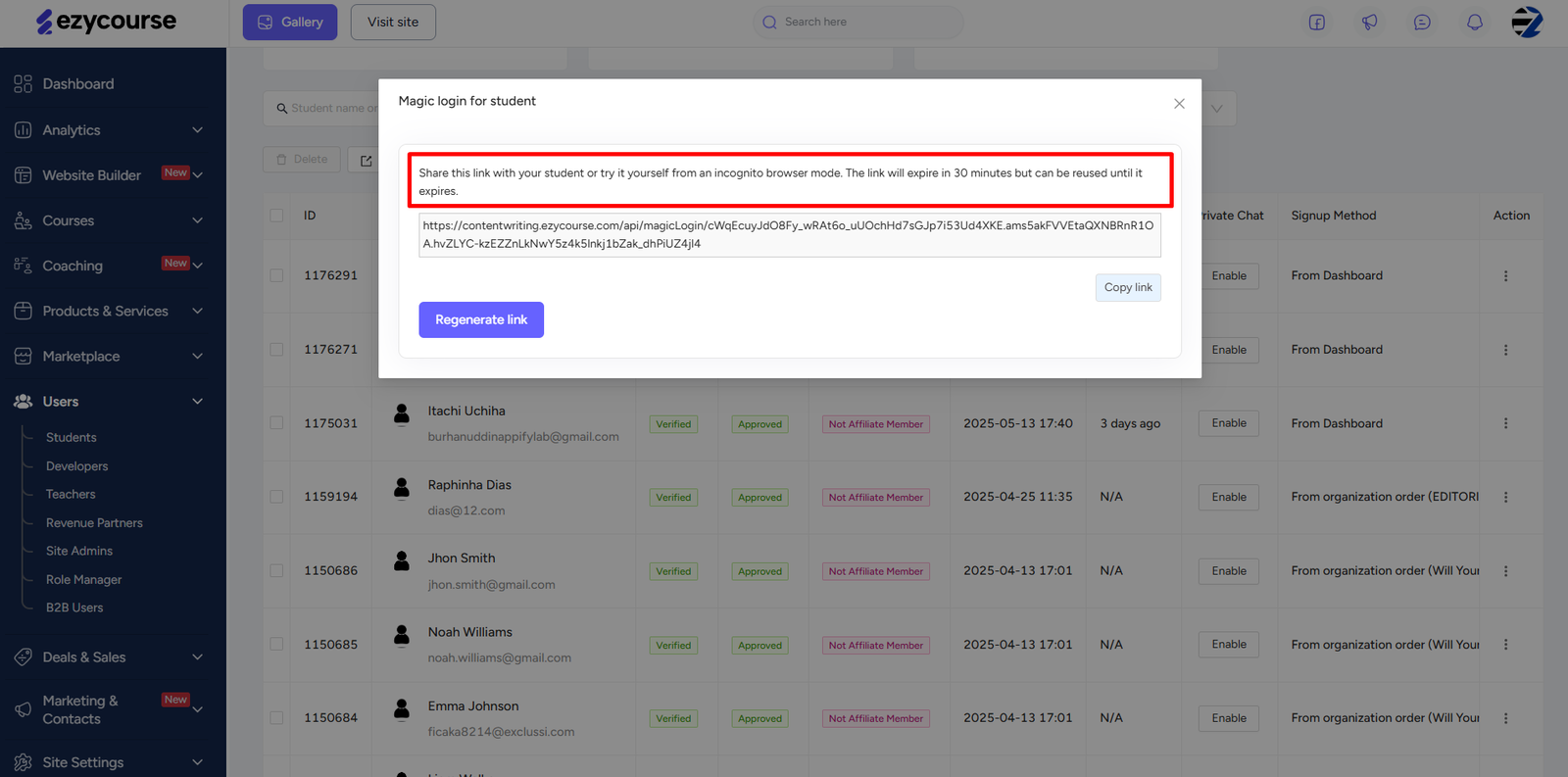This screenshot has height=777, width=1568.
Task: Open the chat messages icon
Action: [x=1421, y=22]
